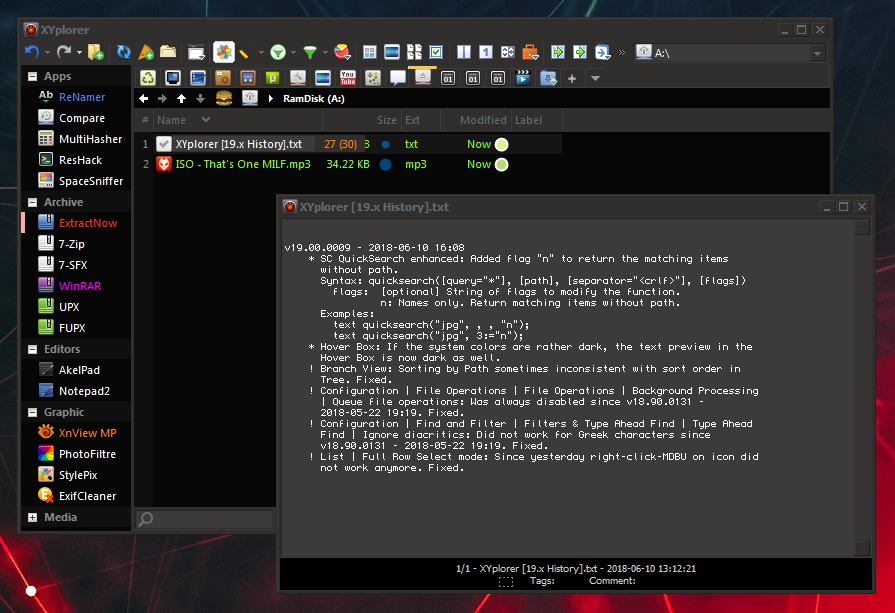Click the orange cone with plus icon
This screenshot has height=613, width=895.
click(146, 52)
